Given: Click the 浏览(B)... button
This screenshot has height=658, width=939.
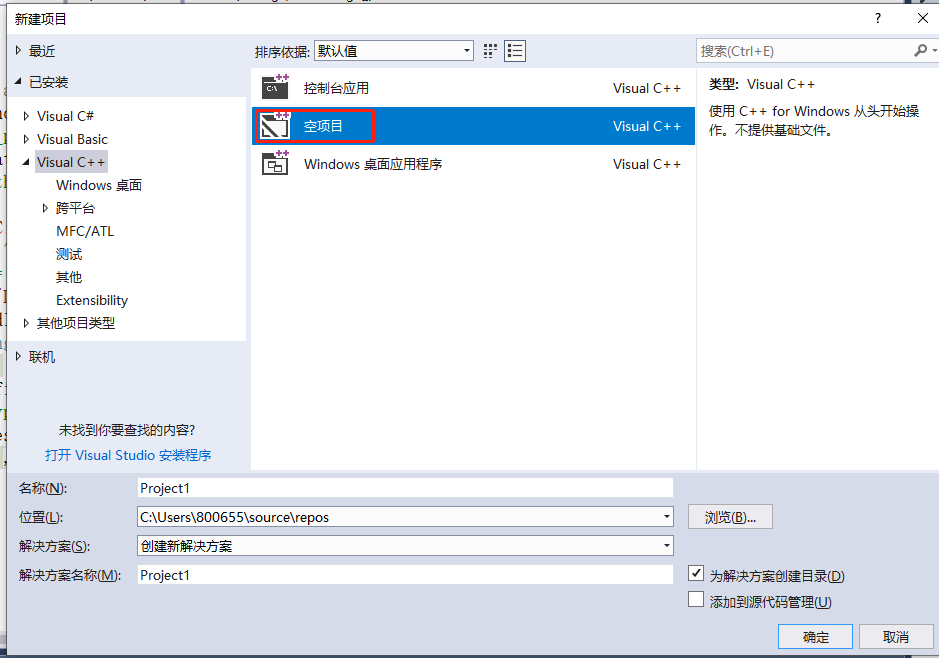Looking at the screenshot, I should pos(730,517).
